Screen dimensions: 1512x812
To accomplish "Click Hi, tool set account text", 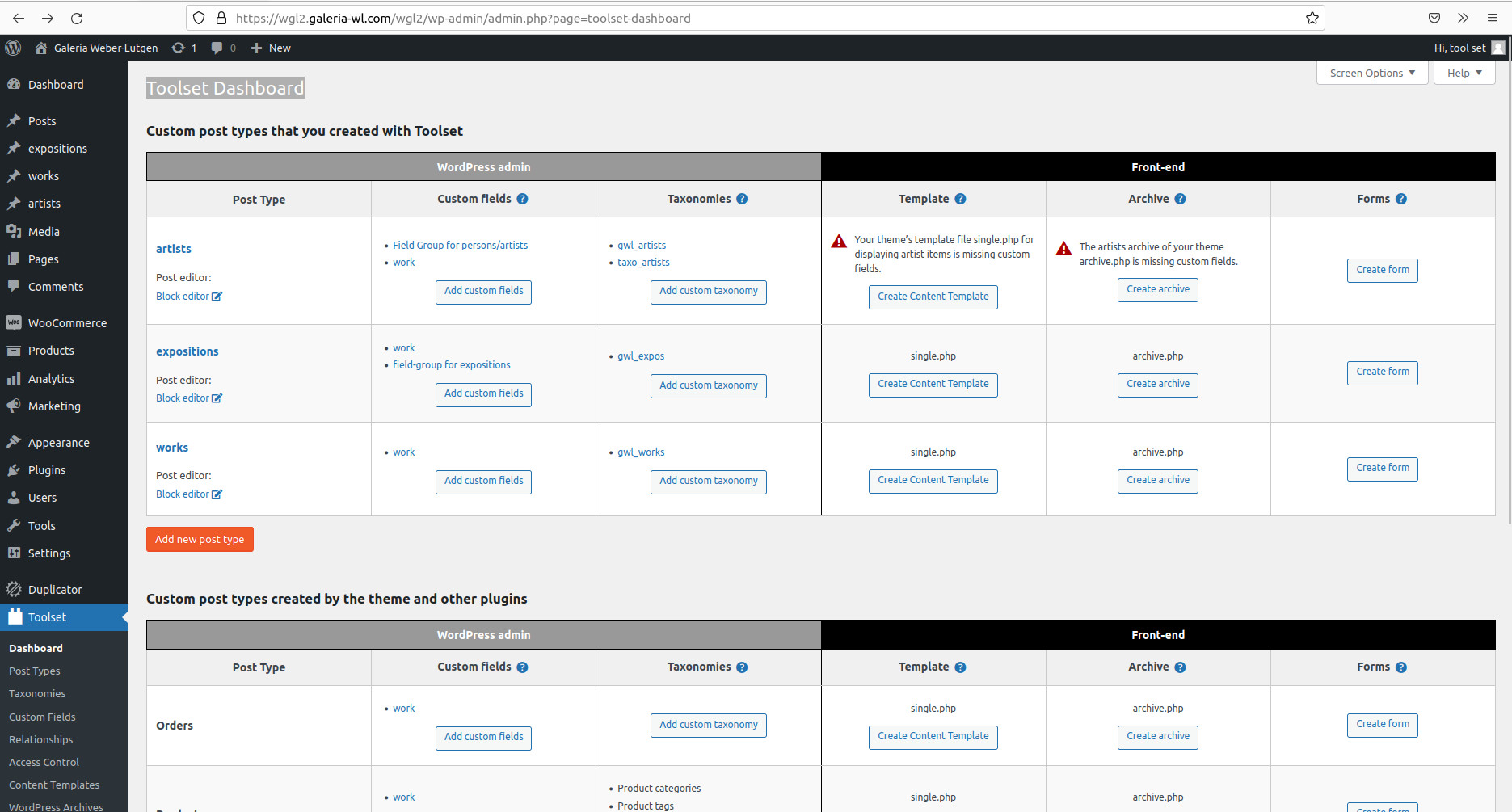I will pyautogui.click(x=1459, y=48).
